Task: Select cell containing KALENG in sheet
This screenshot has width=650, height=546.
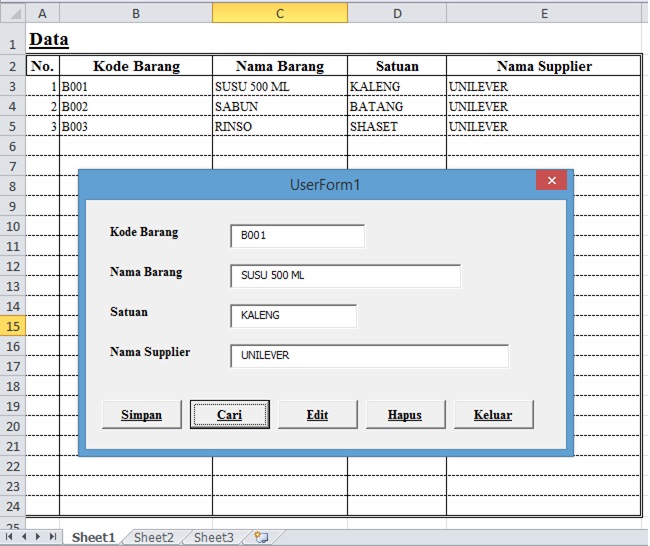Action: pos(397,86)
